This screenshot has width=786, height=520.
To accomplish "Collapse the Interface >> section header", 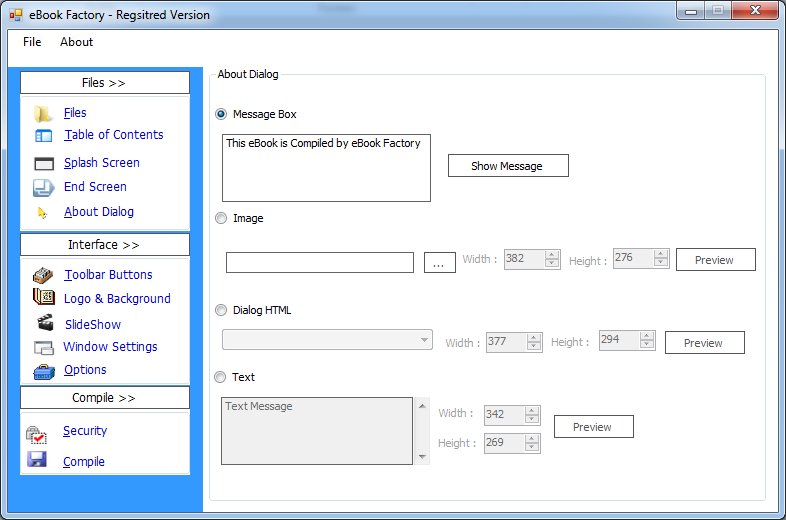I will pos(105,245).
